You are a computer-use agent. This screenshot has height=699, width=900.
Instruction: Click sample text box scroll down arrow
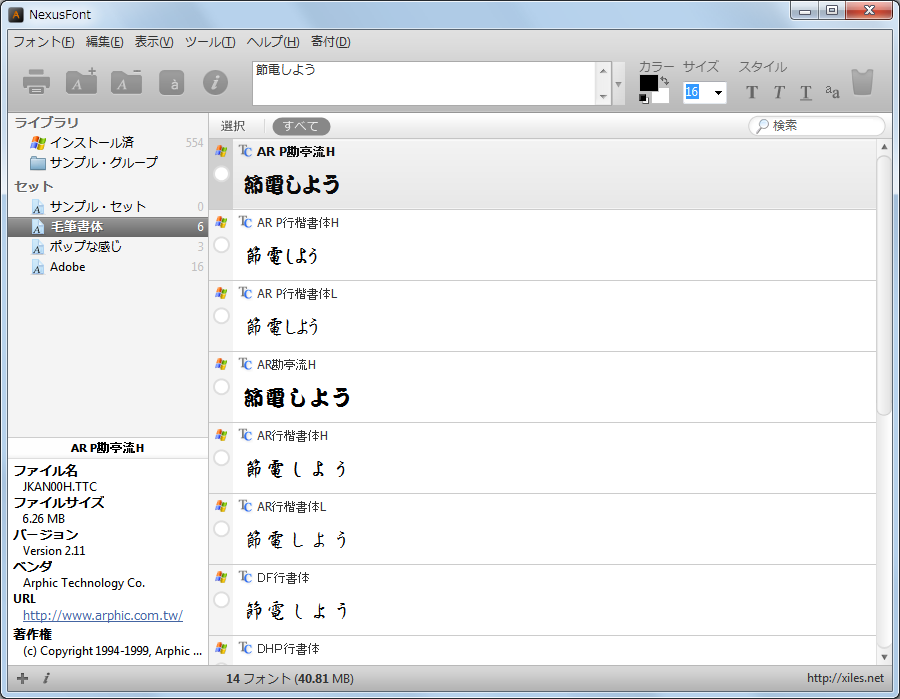pyautogui.click(x=603, y=96)
